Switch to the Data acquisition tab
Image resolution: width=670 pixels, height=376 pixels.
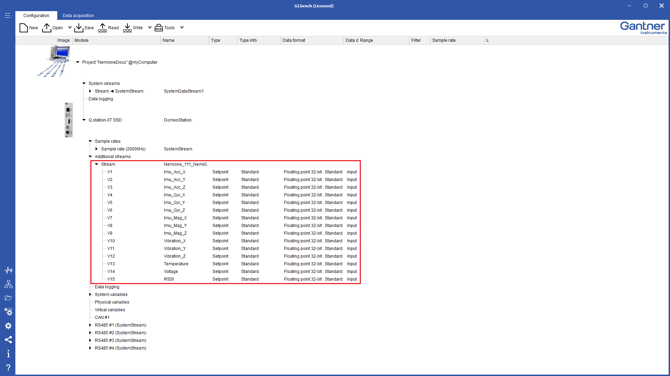point(78,15)
